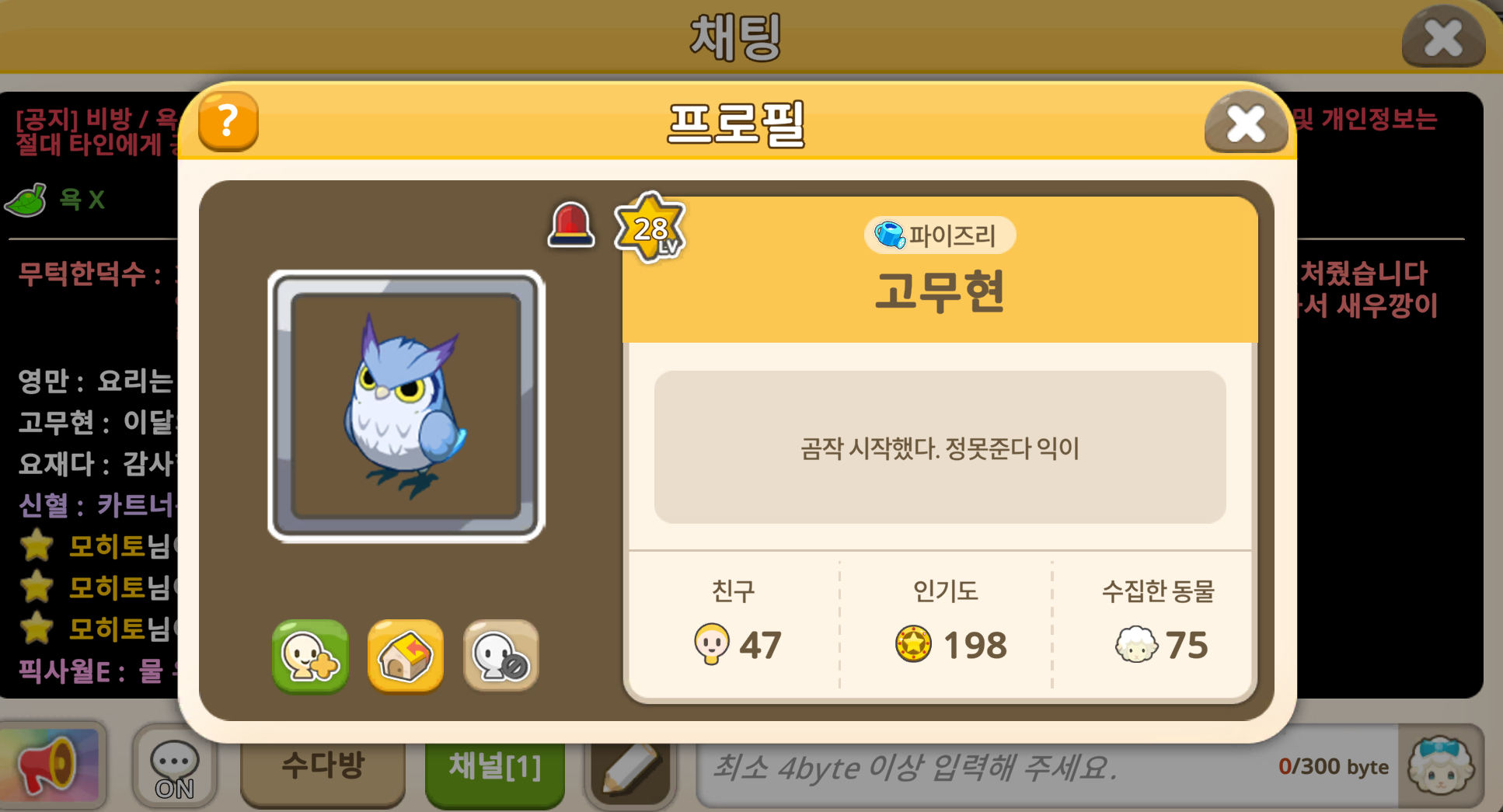Click the visit house icon button
This screenshot has height=812, width=1503.
click(406, 656)
